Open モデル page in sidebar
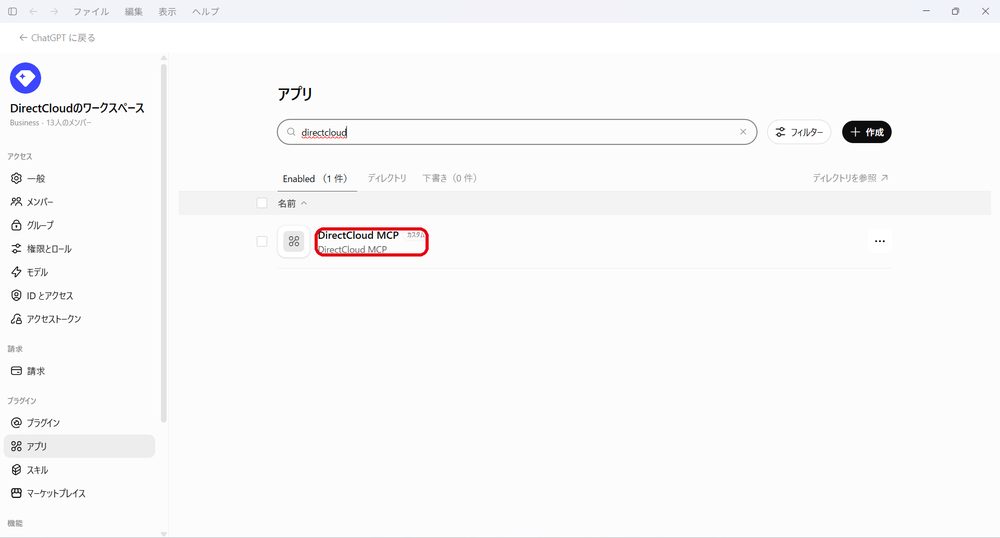 (80, 272)
